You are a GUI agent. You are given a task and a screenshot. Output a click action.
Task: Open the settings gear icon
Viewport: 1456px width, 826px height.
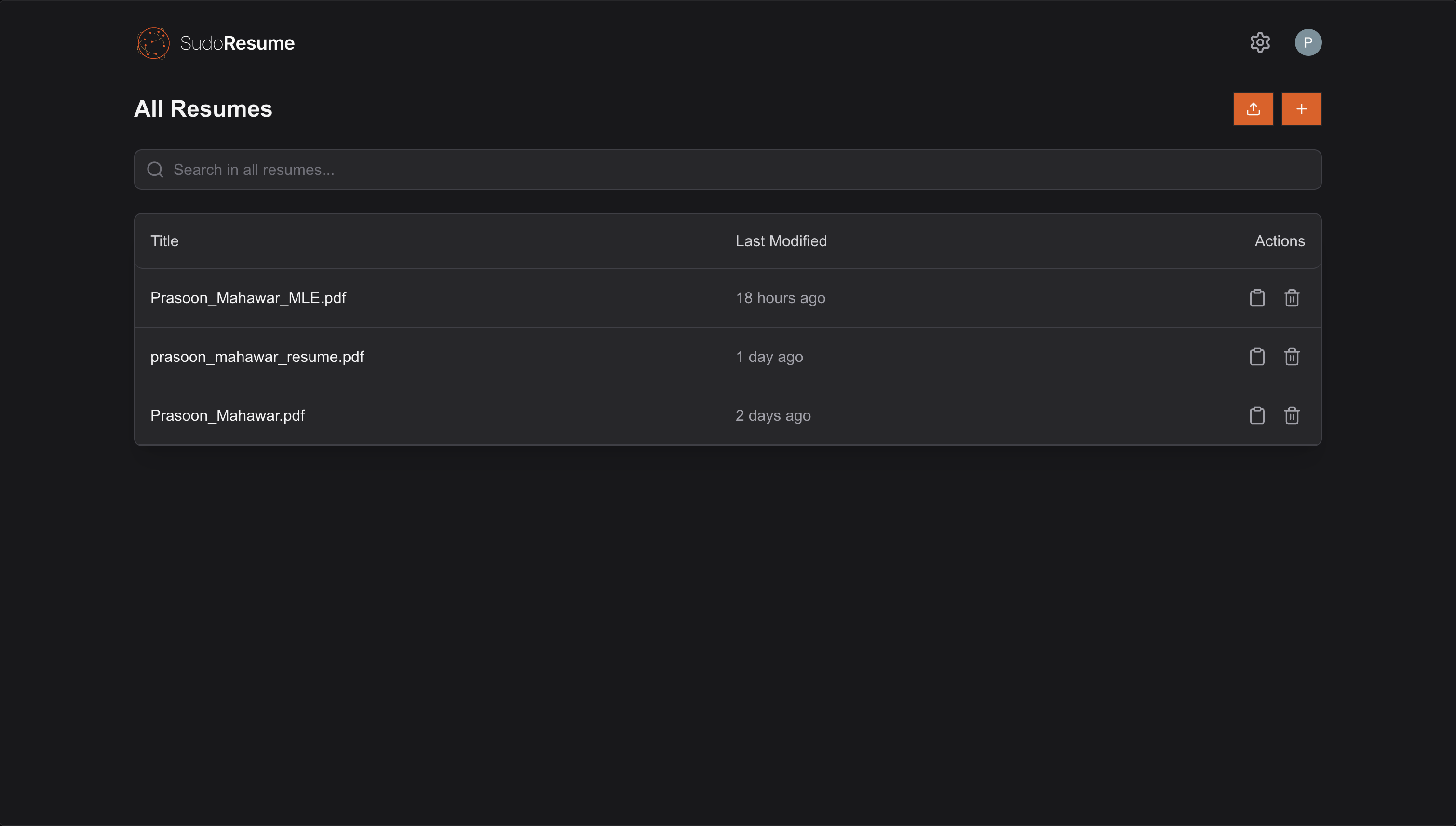coord(1260,42)
